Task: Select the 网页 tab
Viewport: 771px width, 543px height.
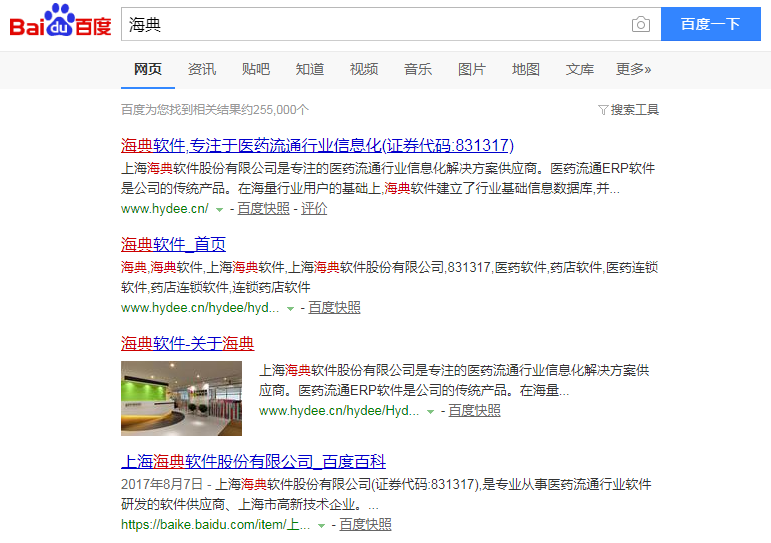Action: [x=148, y=69]
